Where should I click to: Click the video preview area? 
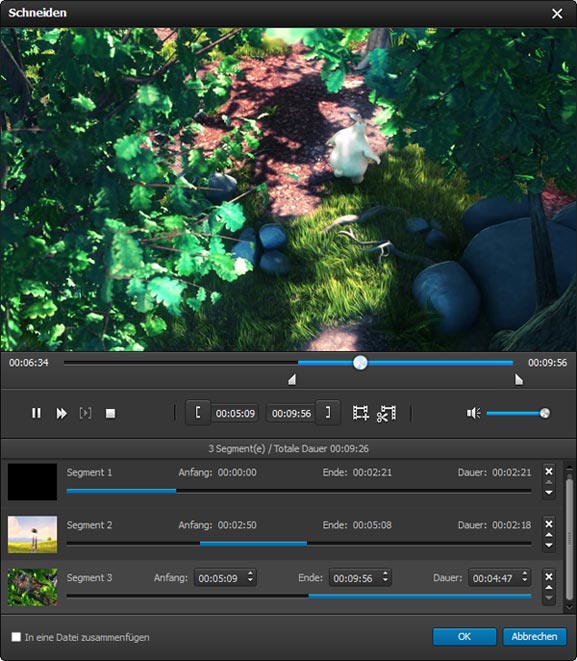(288, 189)
